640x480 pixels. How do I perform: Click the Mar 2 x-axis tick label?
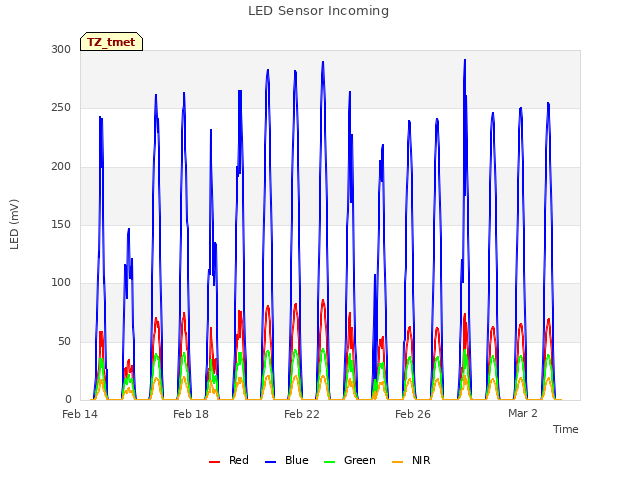pyautogui.click(x=523, y=413)
